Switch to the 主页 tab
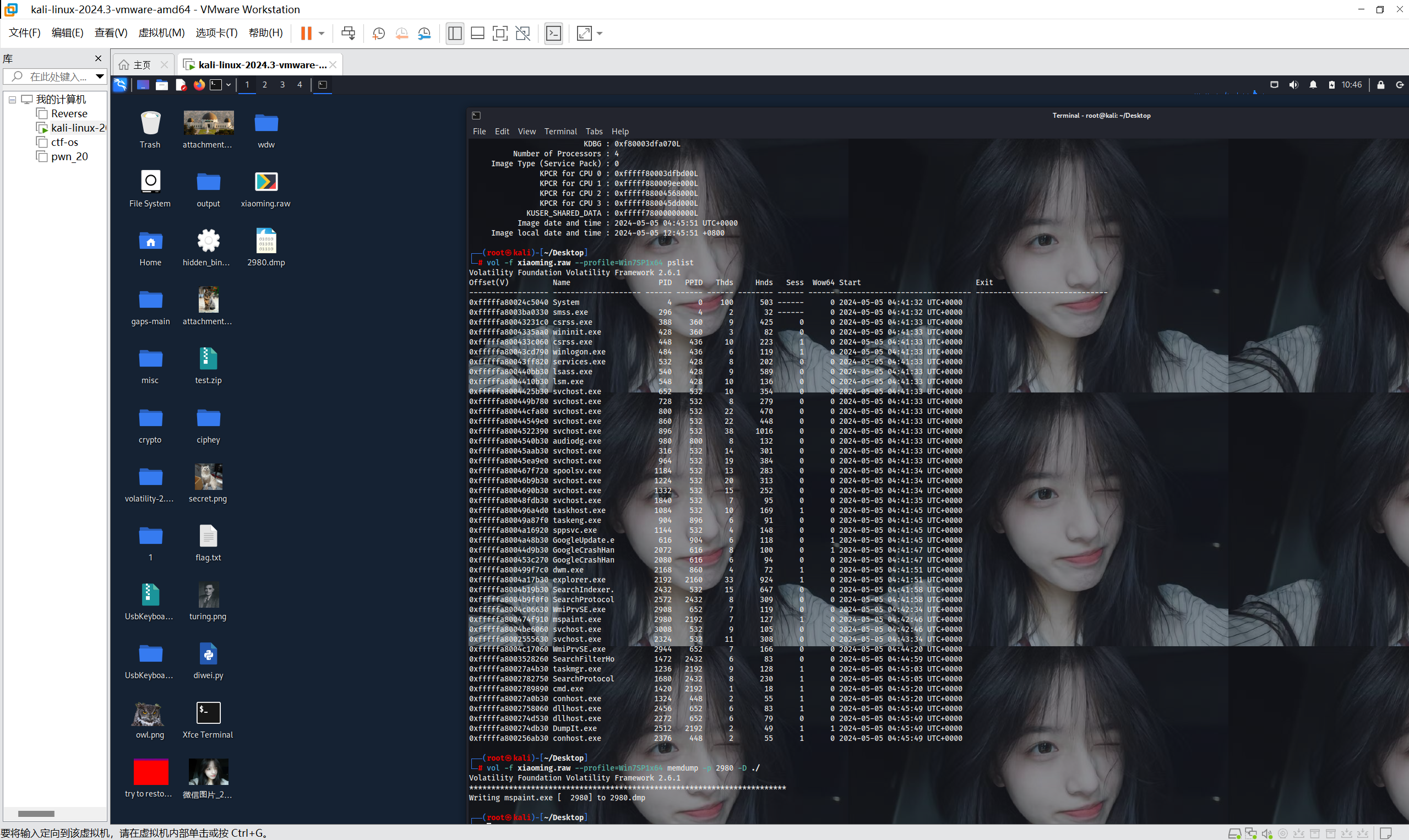 (142, 64)
